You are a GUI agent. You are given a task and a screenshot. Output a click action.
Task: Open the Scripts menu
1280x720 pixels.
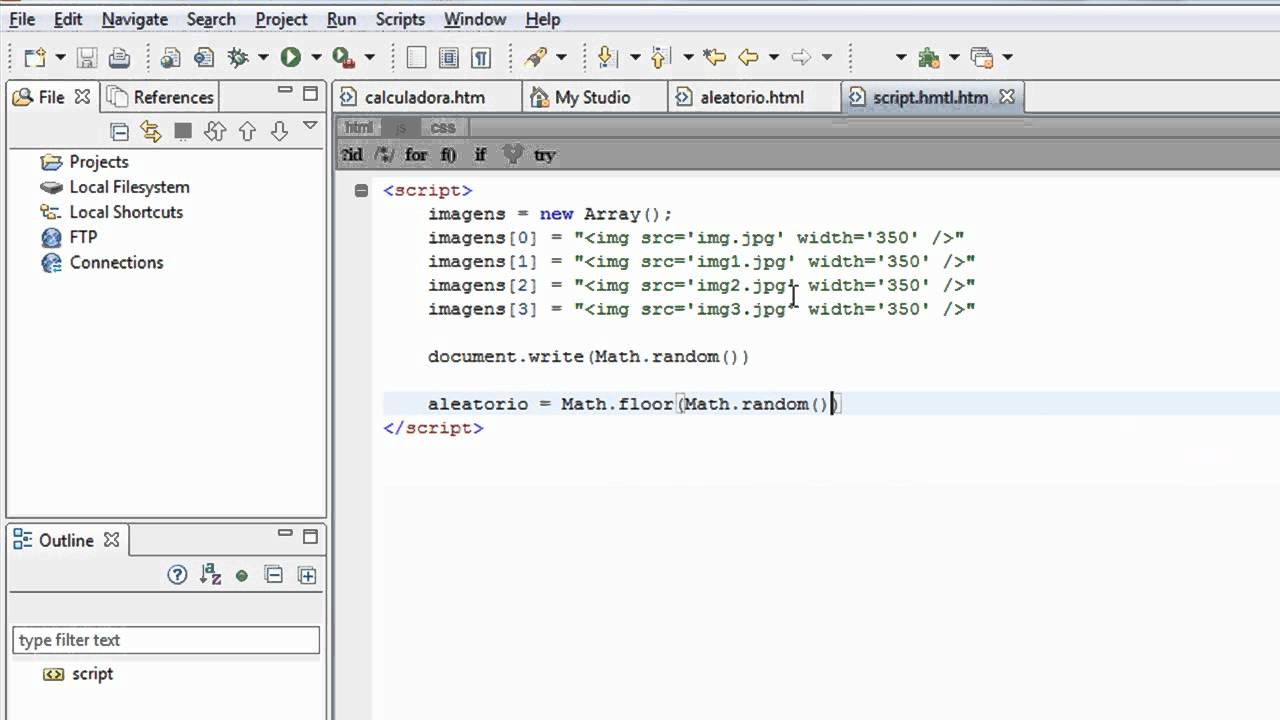pyautogui.click(x=400, y=19)
